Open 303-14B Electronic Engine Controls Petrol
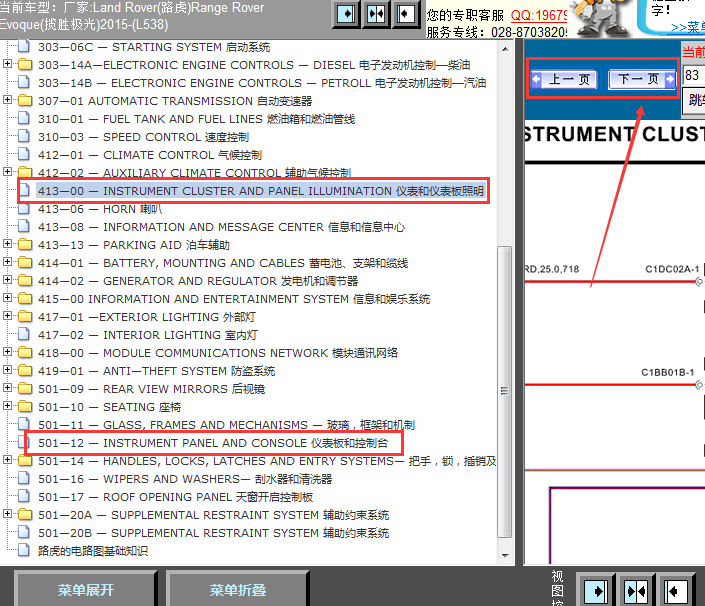This screenshot has width=705, height=606. 262,83
